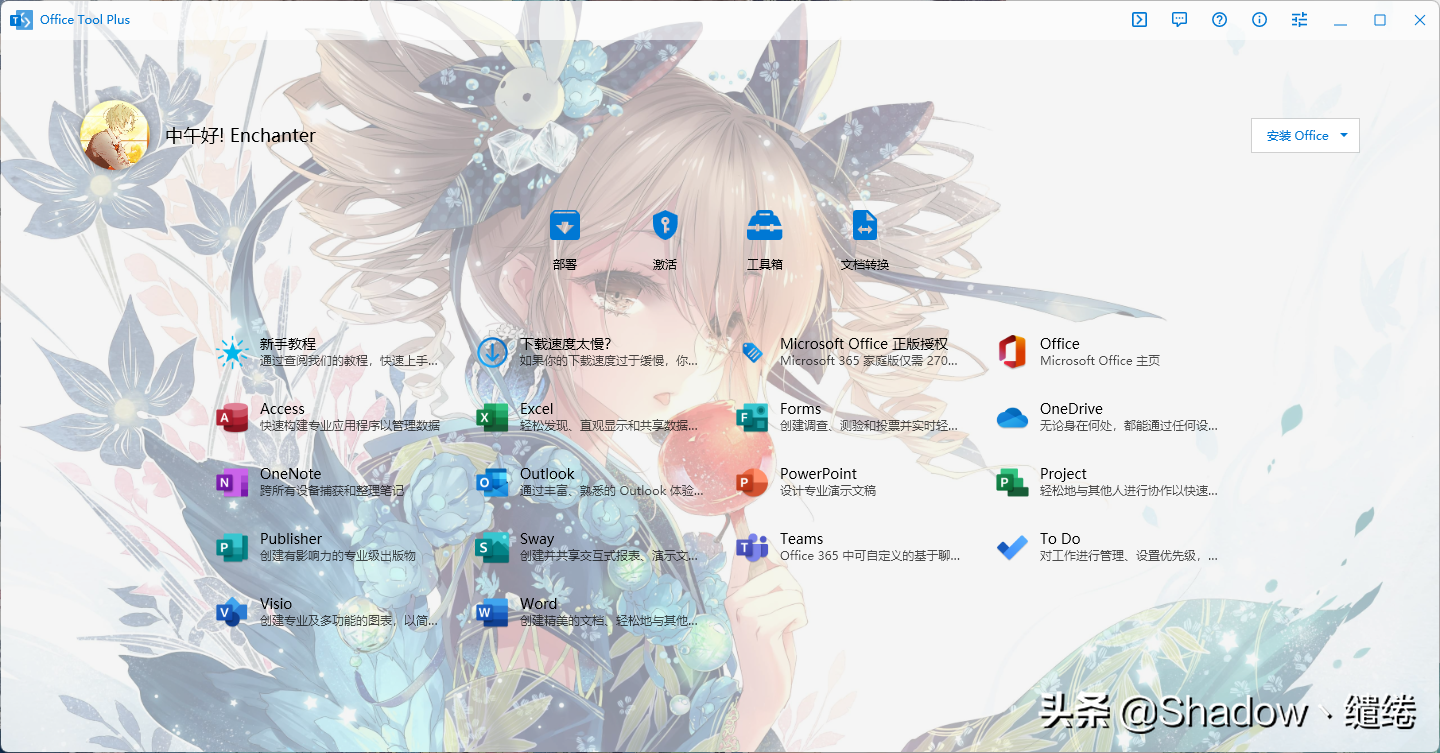Open the 新手教程 tutorial link
Viewport: 1440px width, 753px height.
(x=288, y=343)
